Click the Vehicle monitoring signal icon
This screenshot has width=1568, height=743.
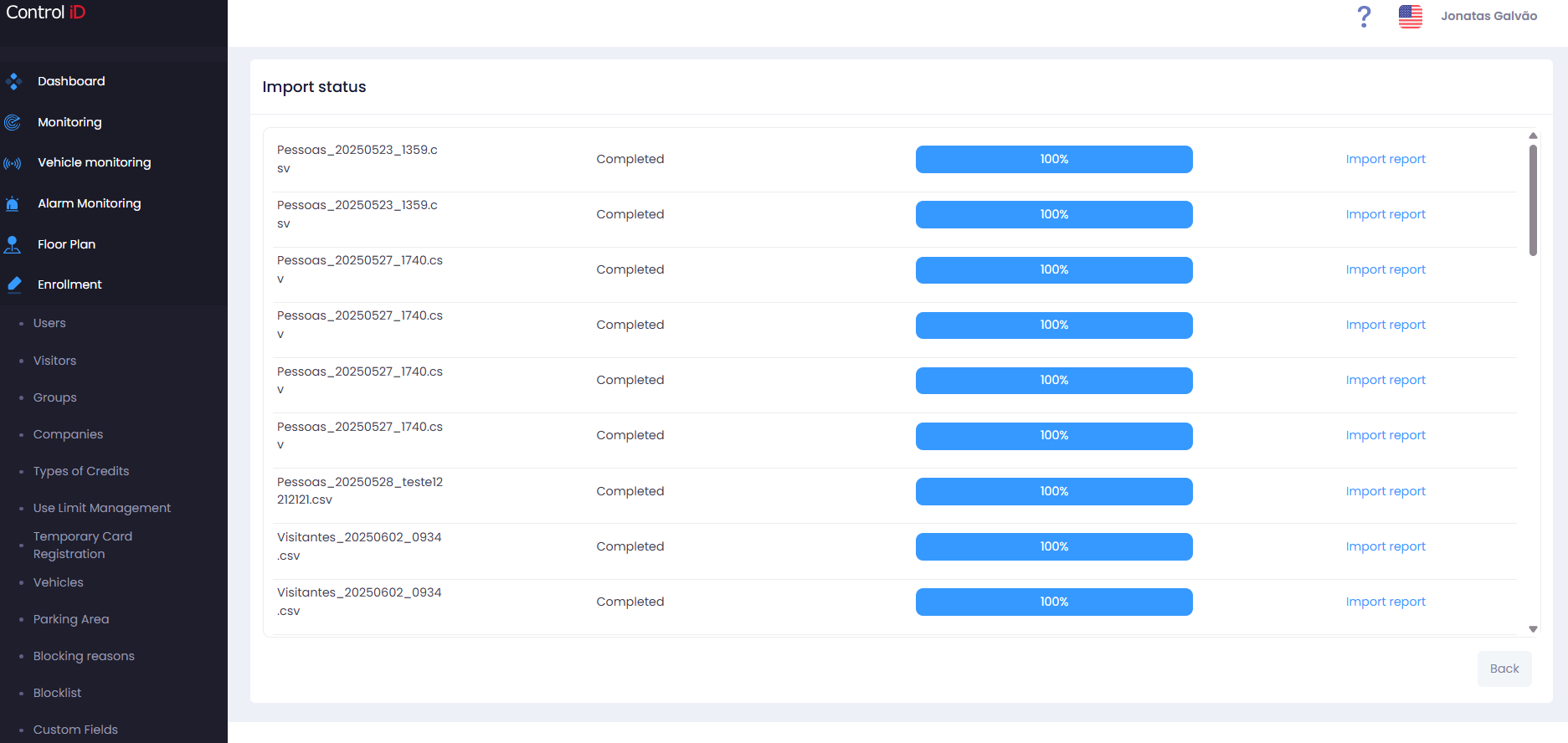13,163
